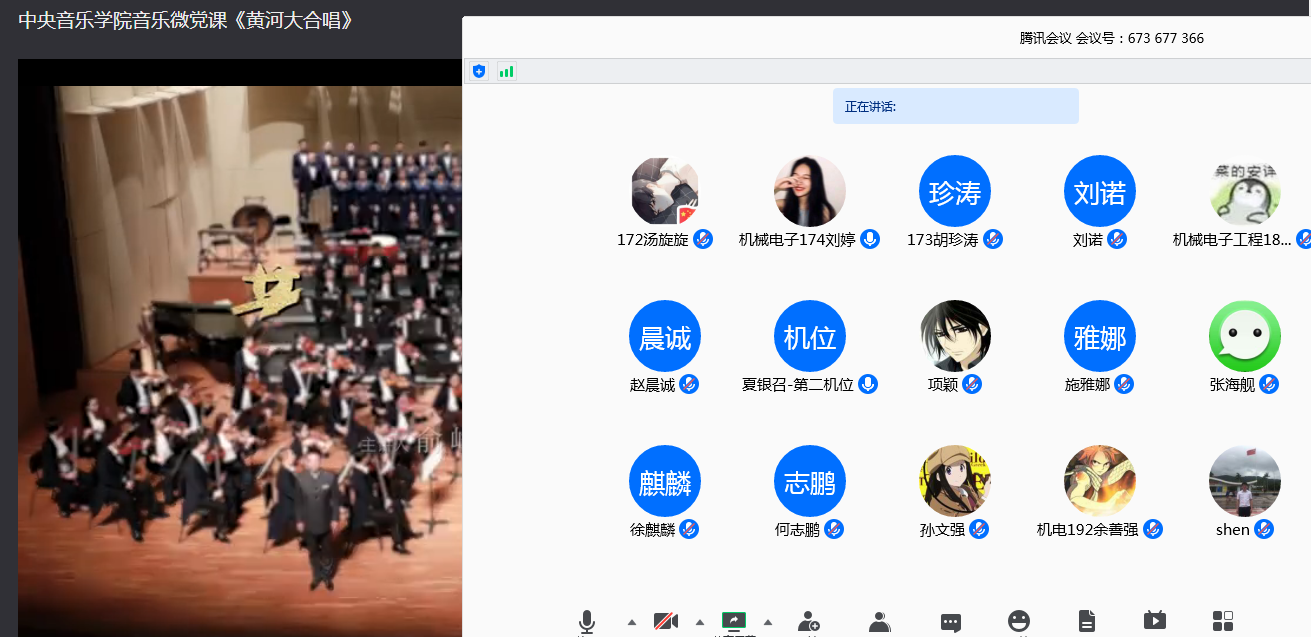Click the blue security shield icon
Image resolution: width=1311 pixels, height=637 pixels.
pos(479,71)
